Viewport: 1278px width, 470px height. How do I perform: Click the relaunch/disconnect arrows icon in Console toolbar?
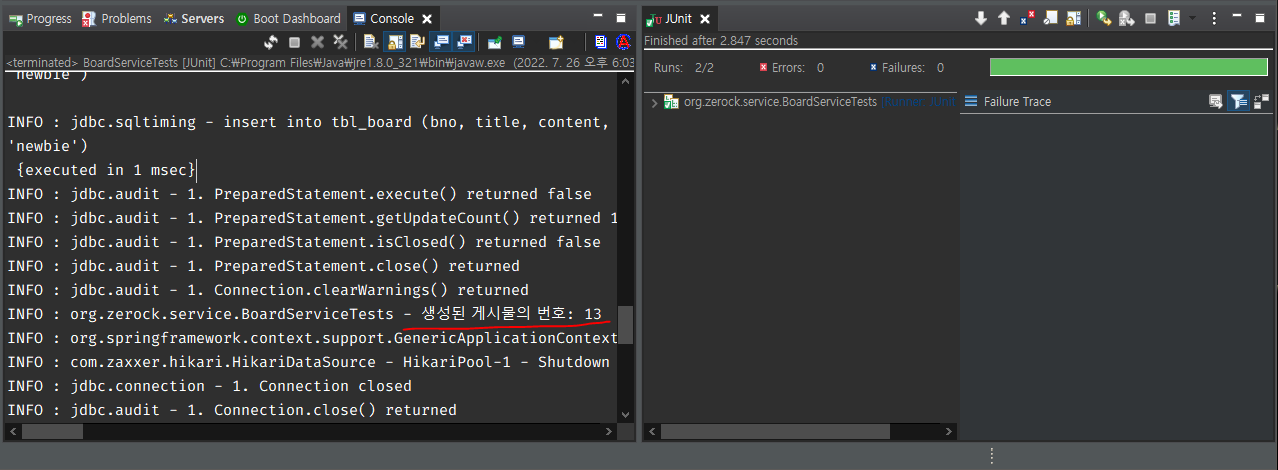(271, 42)
